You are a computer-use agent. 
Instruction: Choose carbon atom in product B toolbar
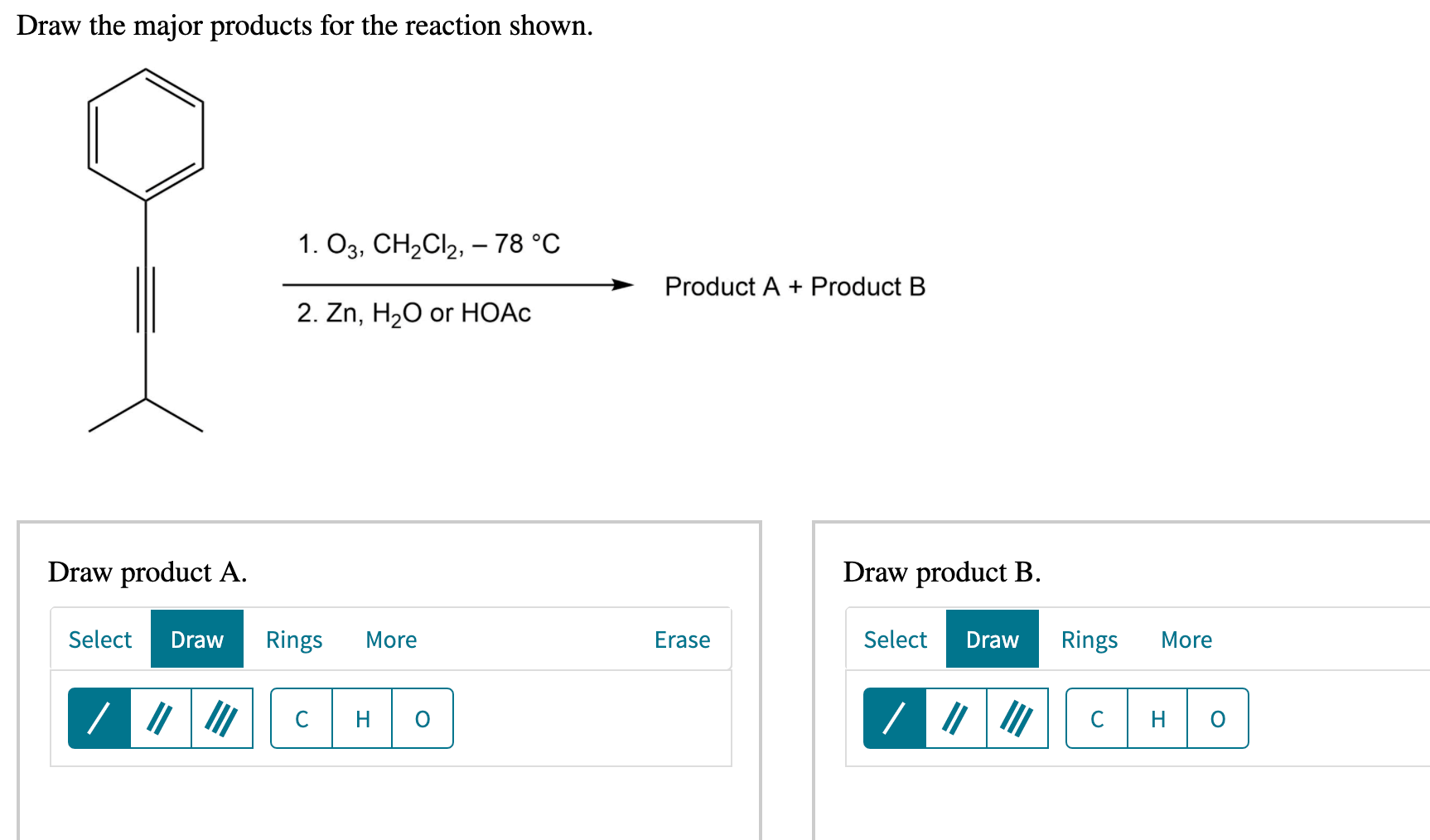1097,718
